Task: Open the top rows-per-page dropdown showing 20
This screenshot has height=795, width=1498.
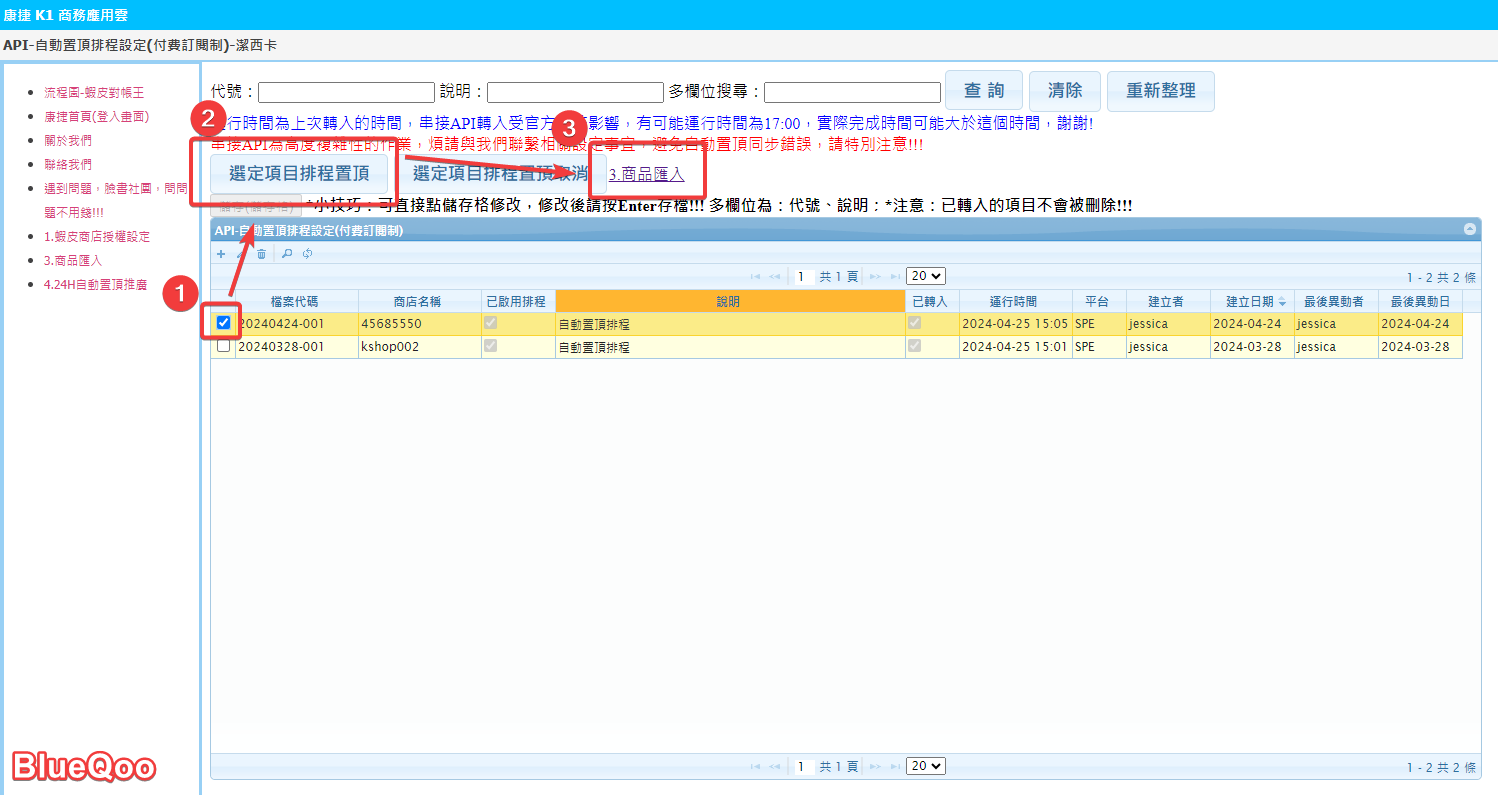Action: tap(925, 277)
